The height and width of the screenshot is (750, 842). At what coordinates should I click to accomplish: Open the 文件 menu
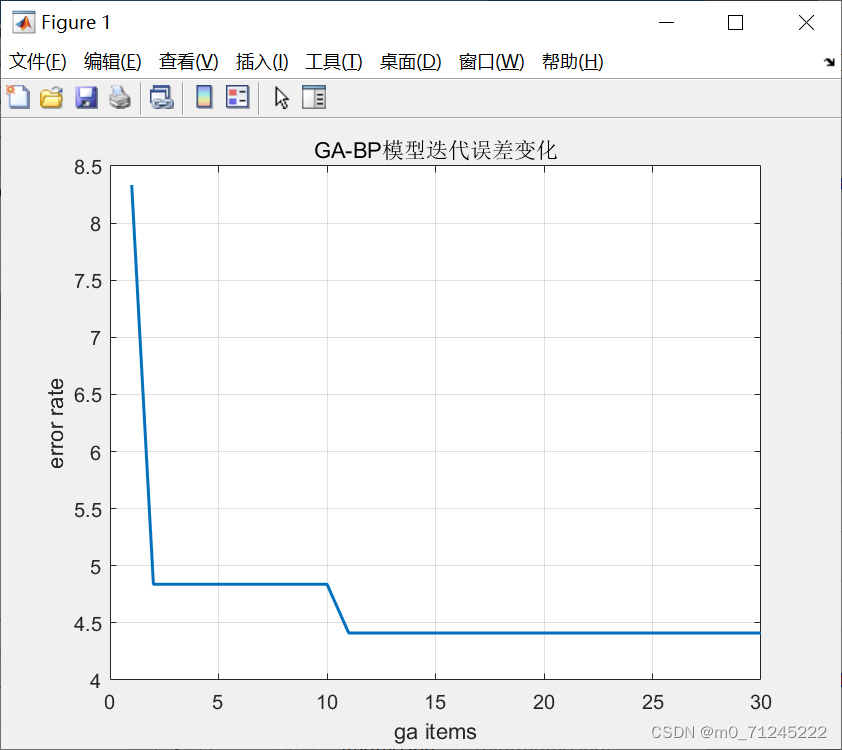[x=38, y=61]
